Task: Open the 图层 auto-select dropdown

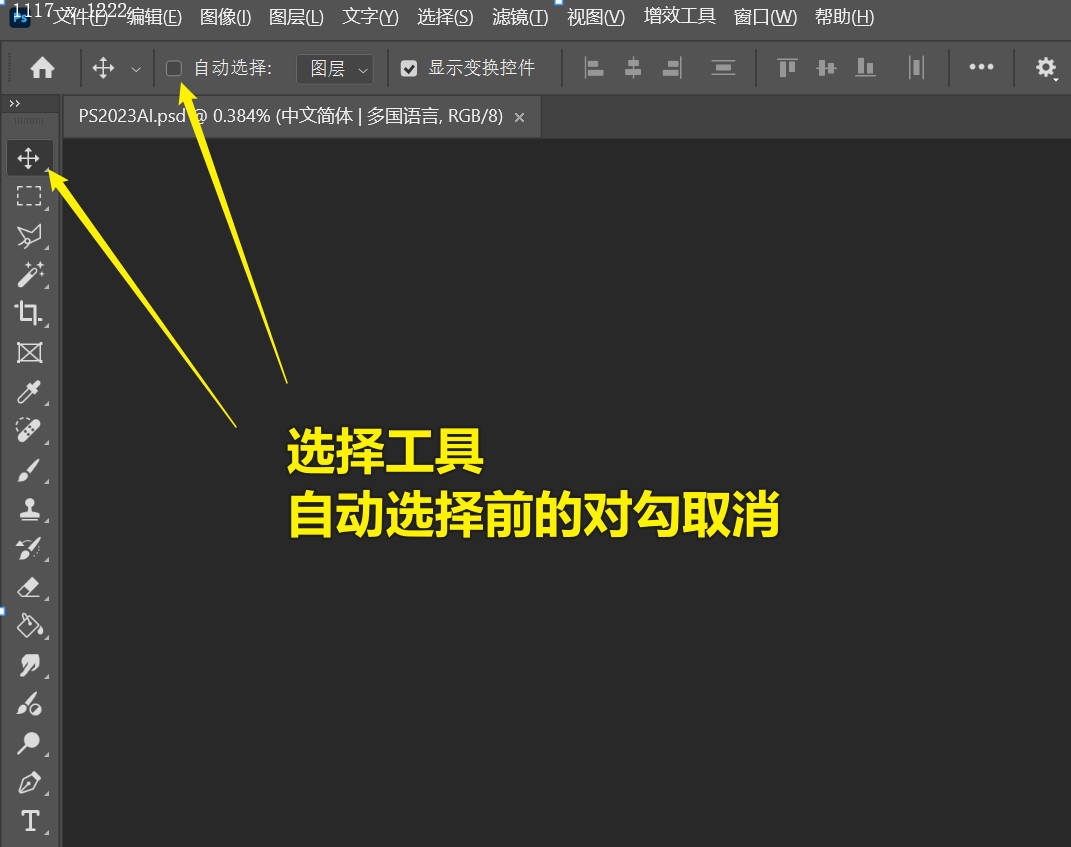Action: [x=335, y=68]
